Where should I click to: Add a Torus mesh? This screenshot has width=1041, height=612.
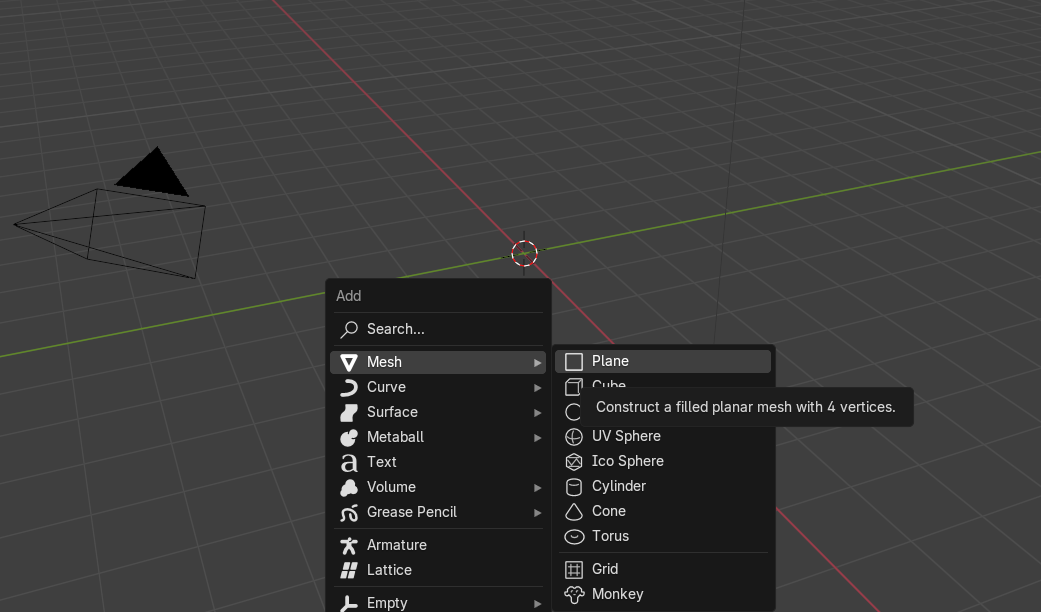[x=663, y=536]
